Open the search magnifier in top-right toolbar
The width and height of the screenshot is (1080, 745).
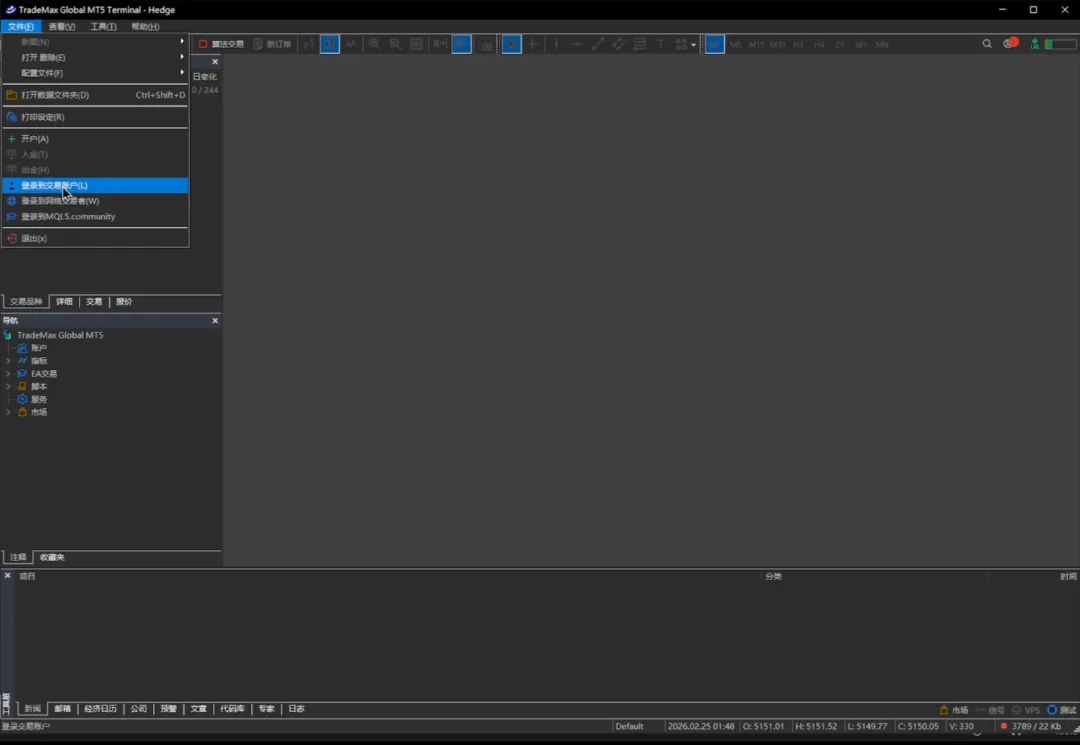point(987,44)
